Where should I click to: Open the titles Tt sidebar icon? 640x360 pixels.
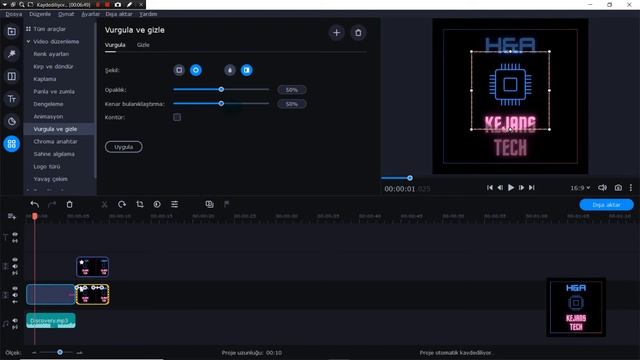click(11, 99)
